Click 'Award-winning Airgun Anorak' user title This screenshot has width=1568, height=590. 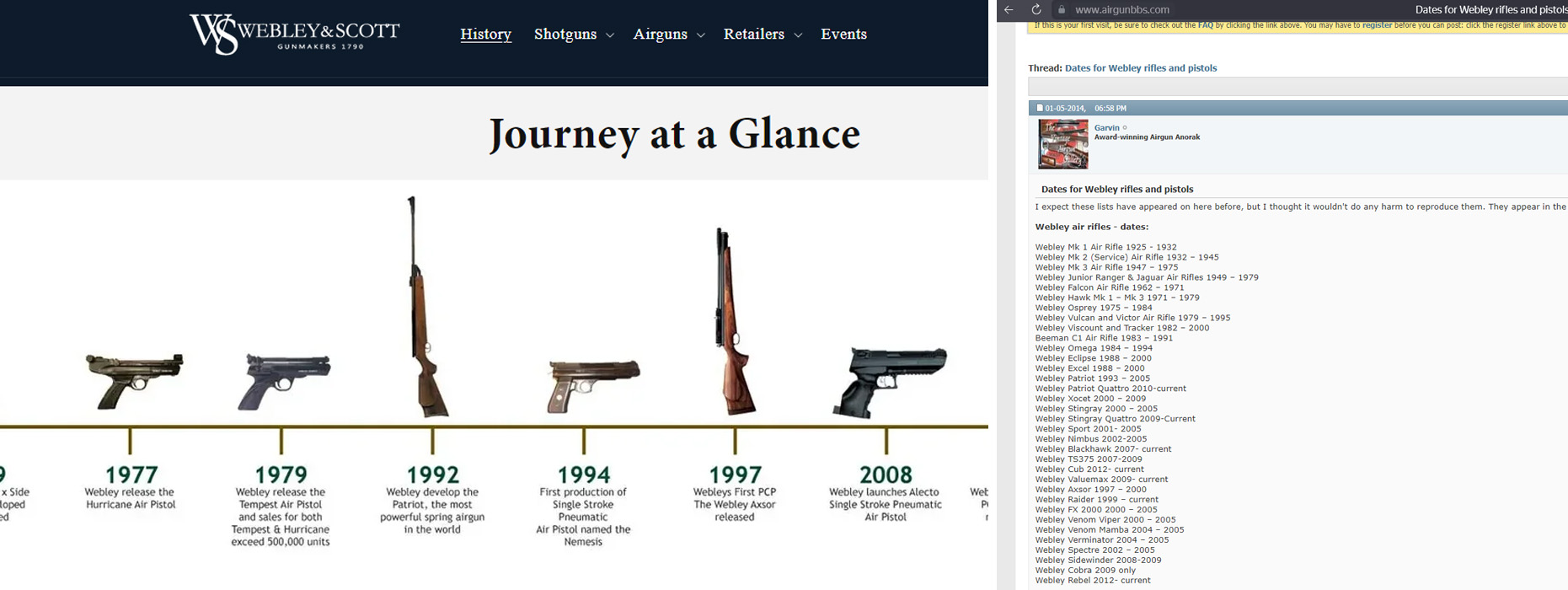coord(1147,137)
